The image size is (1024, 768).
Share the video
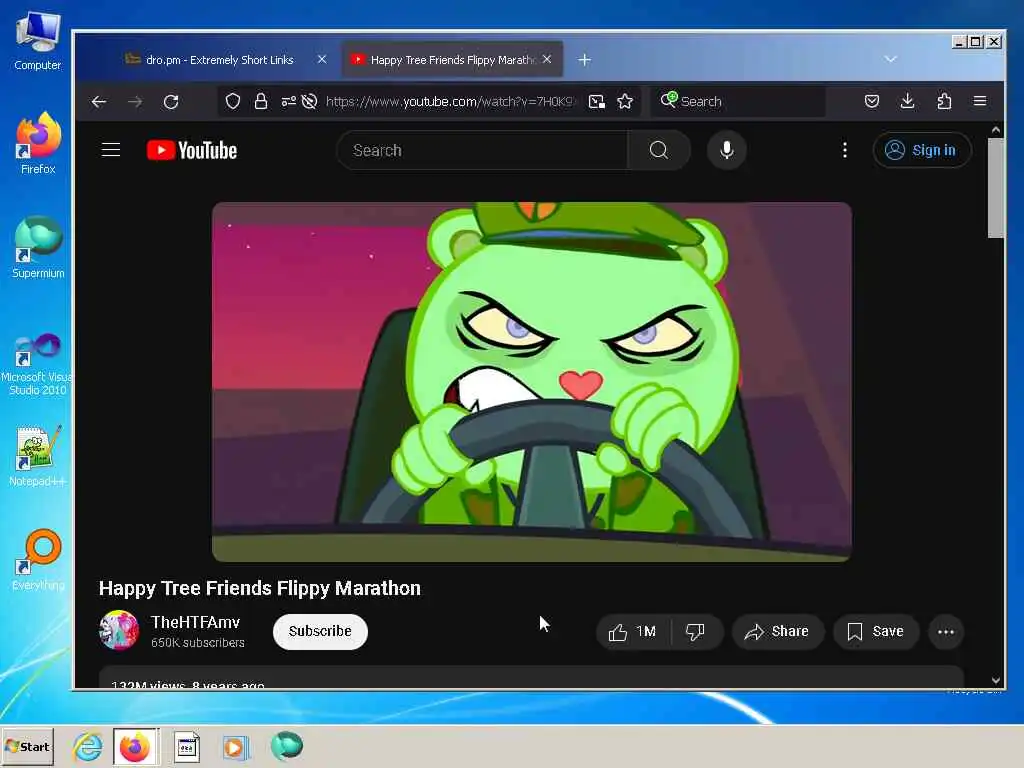click(x=777, y=632)
